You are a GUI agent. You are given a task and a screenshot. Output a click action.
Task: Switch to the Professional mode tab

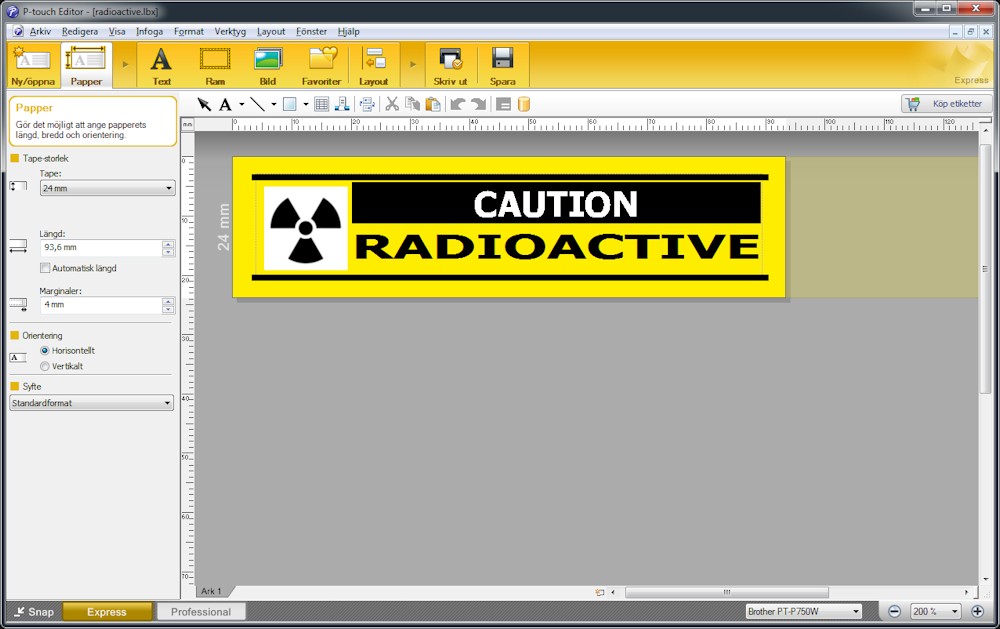tap(201, 612)
